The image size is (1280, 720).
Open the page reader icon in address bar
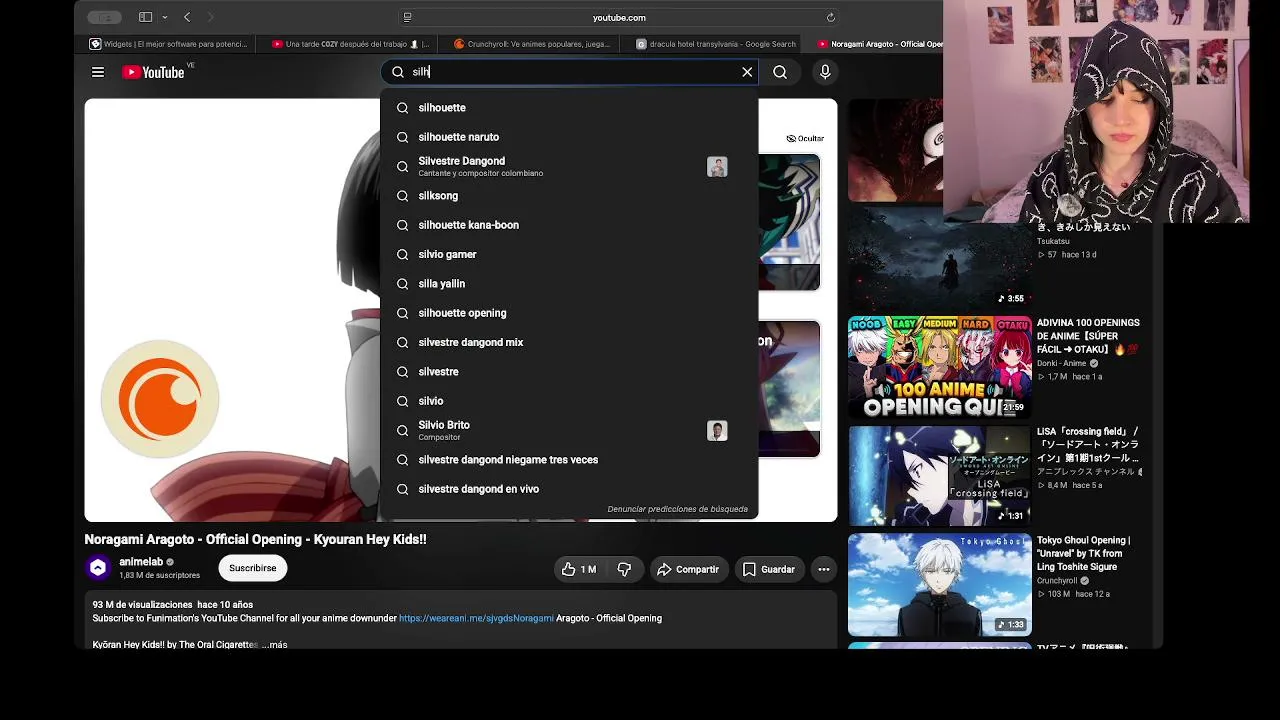tap(407, 17)
